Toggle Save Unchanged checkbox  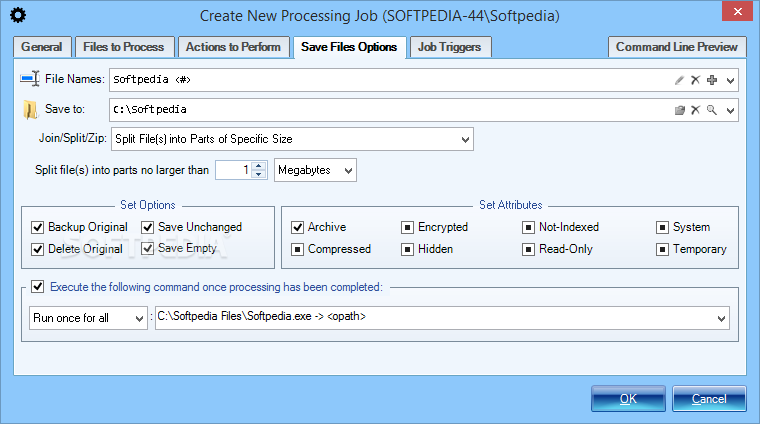coord(147,227)
